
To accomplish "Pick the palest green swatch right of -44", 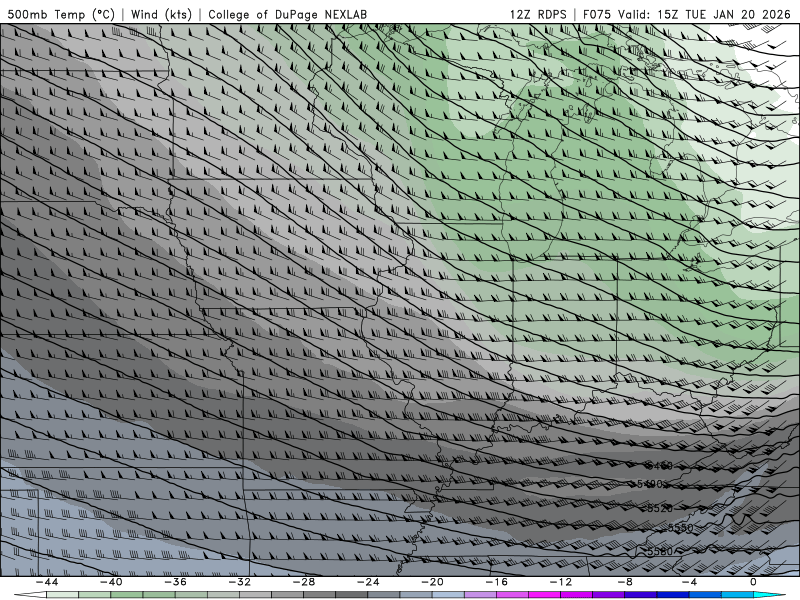I will [x=62, y=595].
